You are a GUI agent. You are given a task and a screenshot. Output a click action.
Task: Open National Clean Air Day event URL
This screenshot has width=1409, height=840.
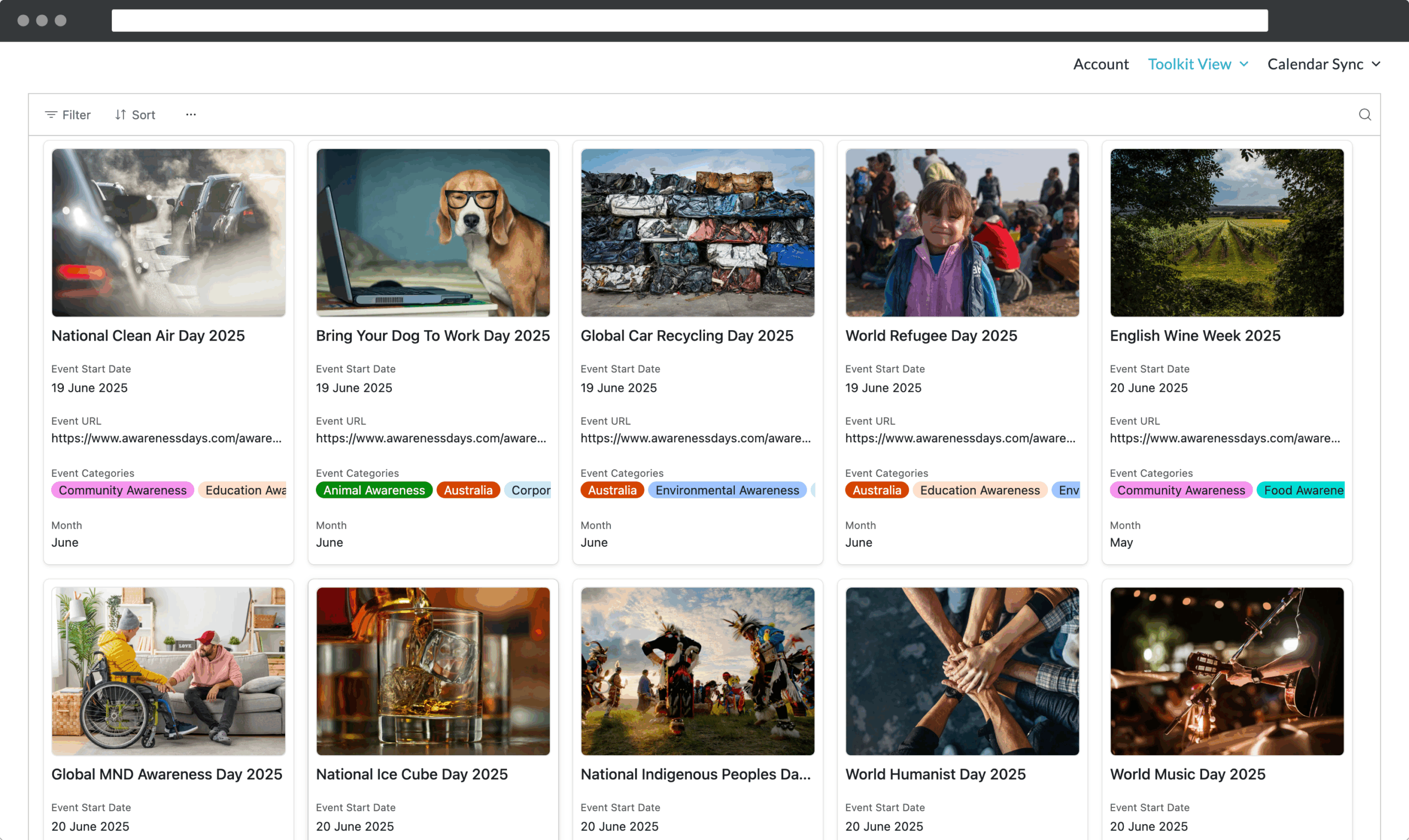(166, 438)
